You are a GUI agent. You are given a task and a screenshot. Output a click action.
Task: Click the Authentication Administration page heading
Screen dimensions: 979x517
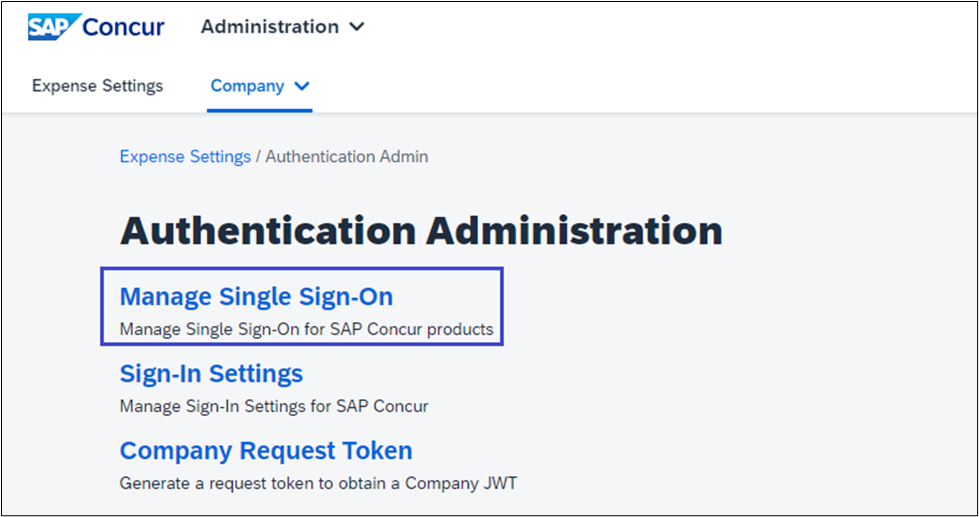click(421, 231)
